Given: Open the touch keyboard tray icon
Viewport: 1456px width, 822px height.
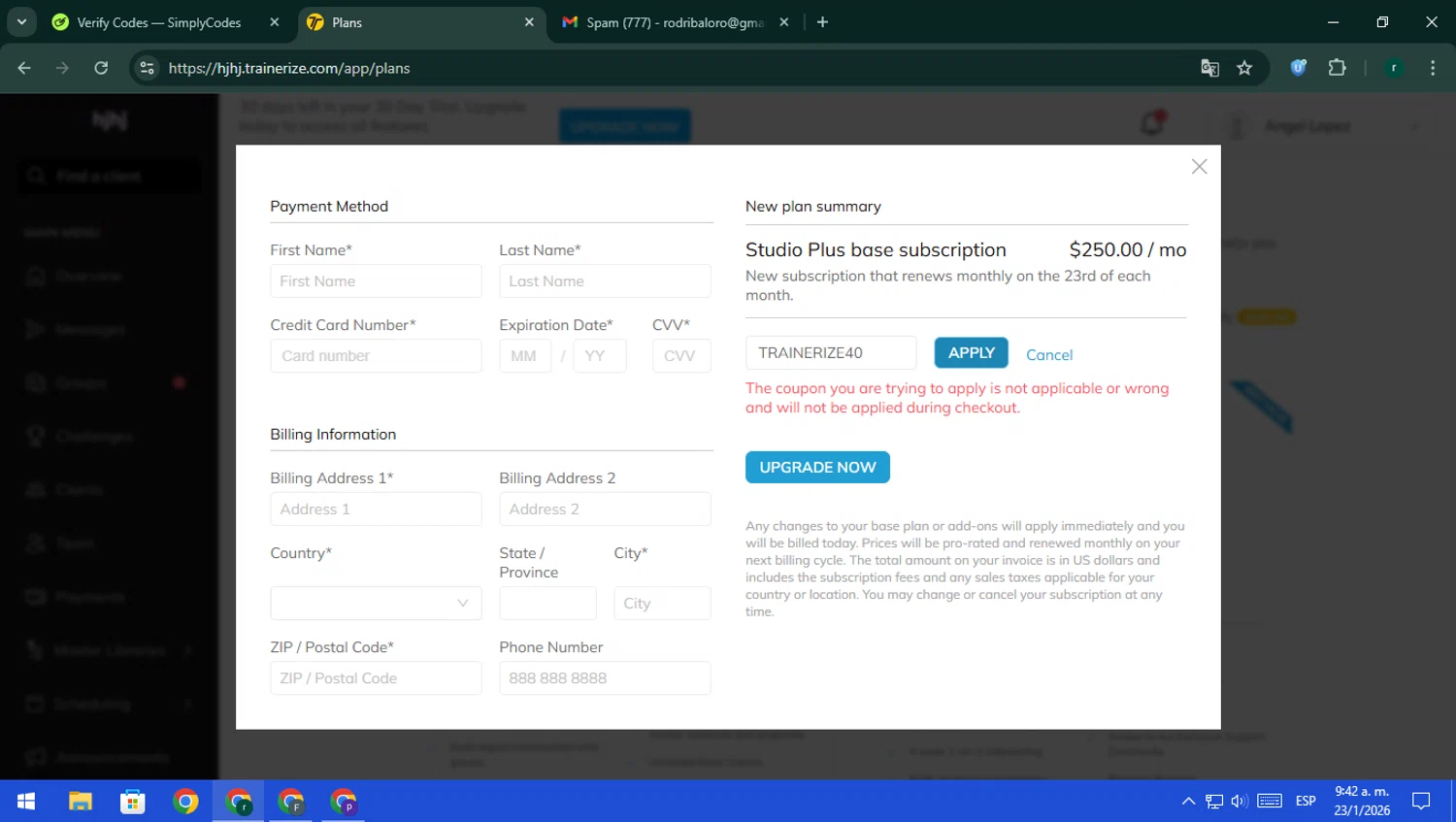Looking at the screenshot, I should pos(1270,802).
